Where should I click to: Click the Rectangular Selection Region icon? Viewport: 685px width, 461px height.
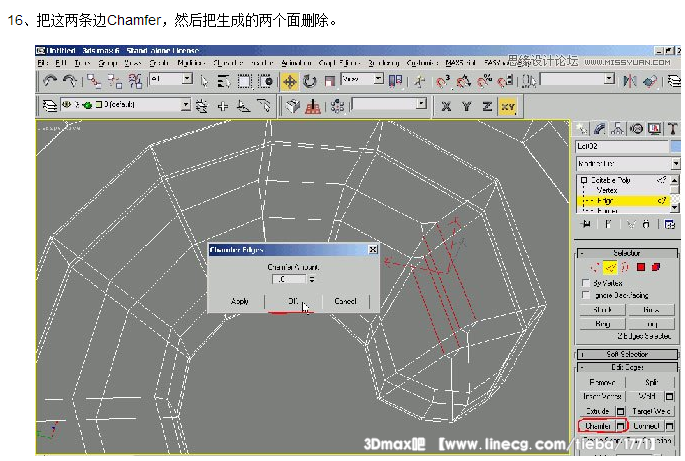click(244, 81)
